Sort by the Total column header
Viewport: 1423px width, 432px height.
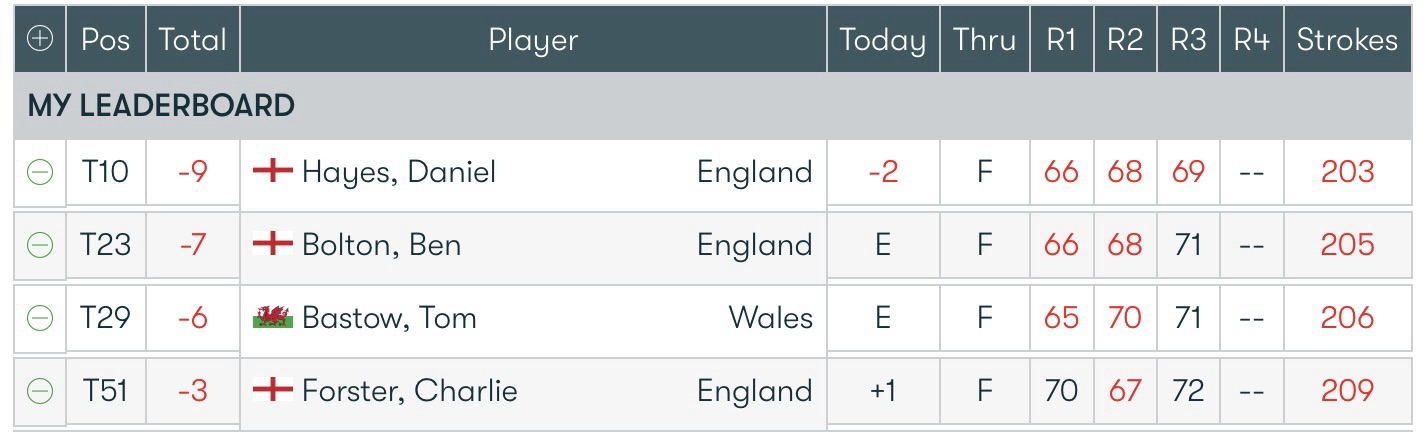pos(193,40)
